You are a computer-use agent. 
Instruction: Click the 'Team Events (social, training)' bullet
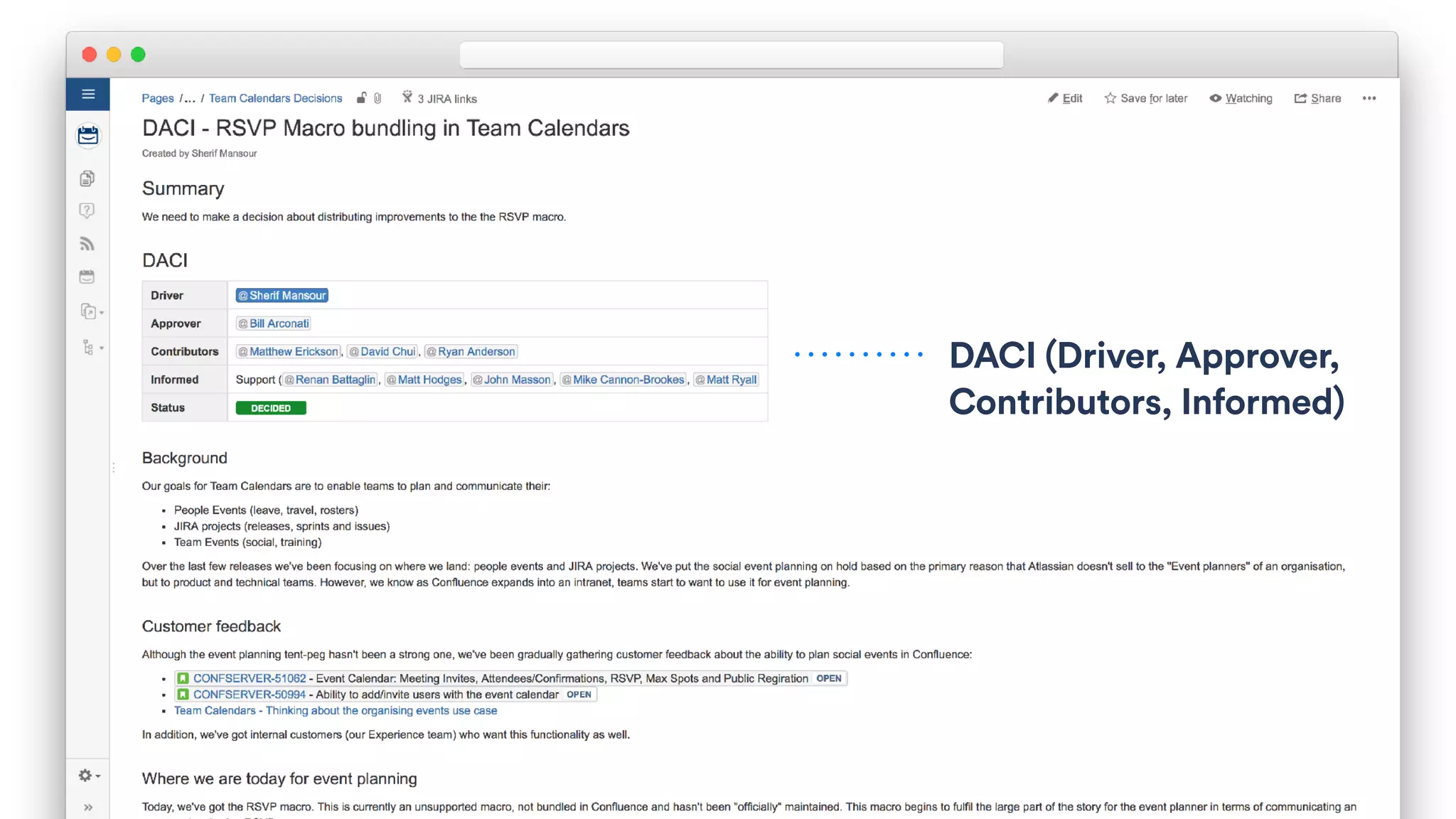click(x=248, y=542)
